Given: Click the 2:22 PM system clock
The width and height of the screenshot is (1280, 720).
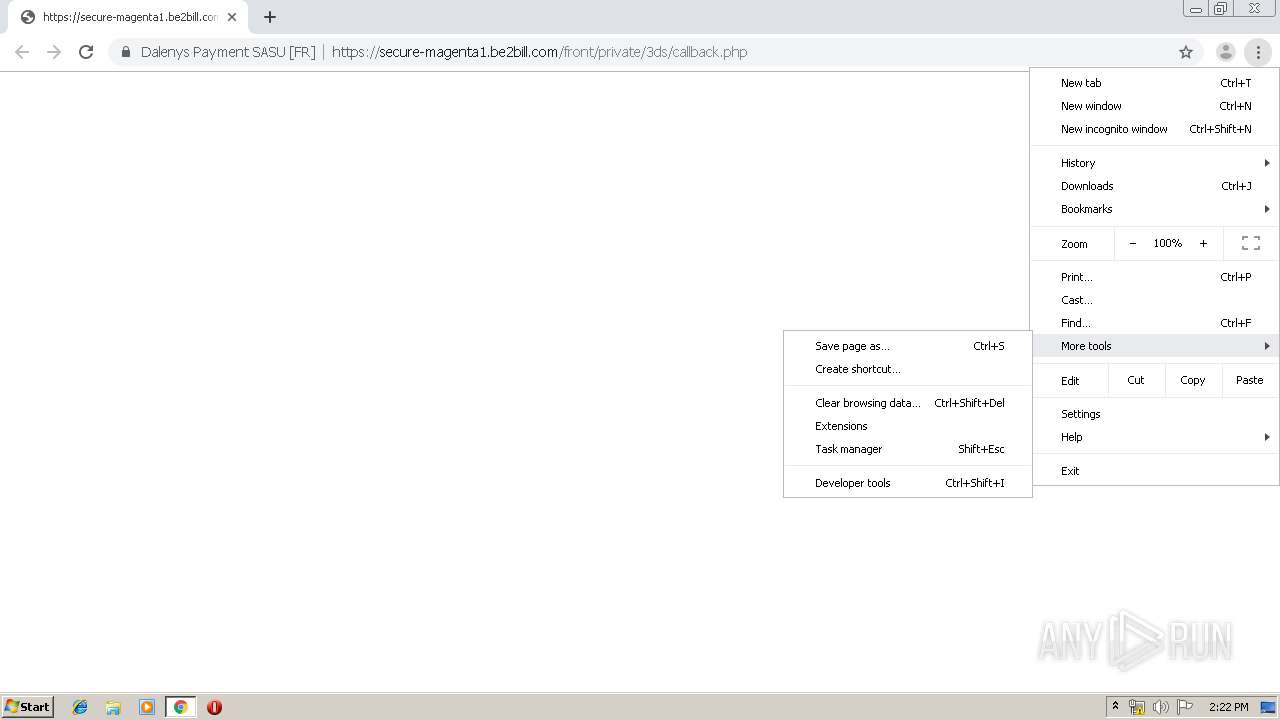Looking at the screenshot, I should coord(1228,707).
